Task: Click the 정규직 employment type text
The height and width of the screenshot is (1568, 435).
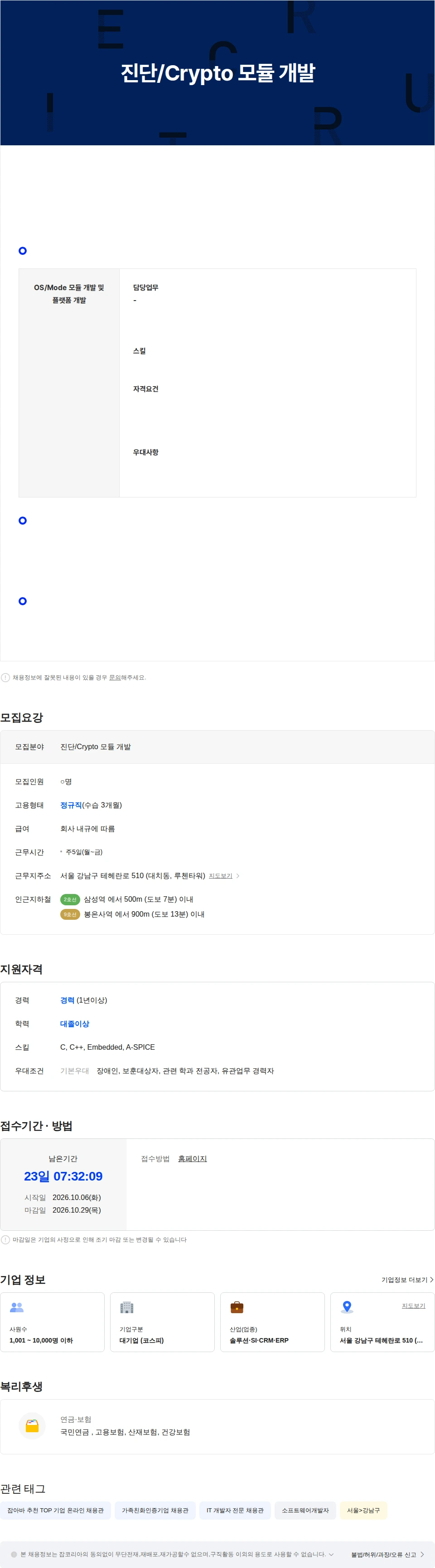Action: (71, 805)
